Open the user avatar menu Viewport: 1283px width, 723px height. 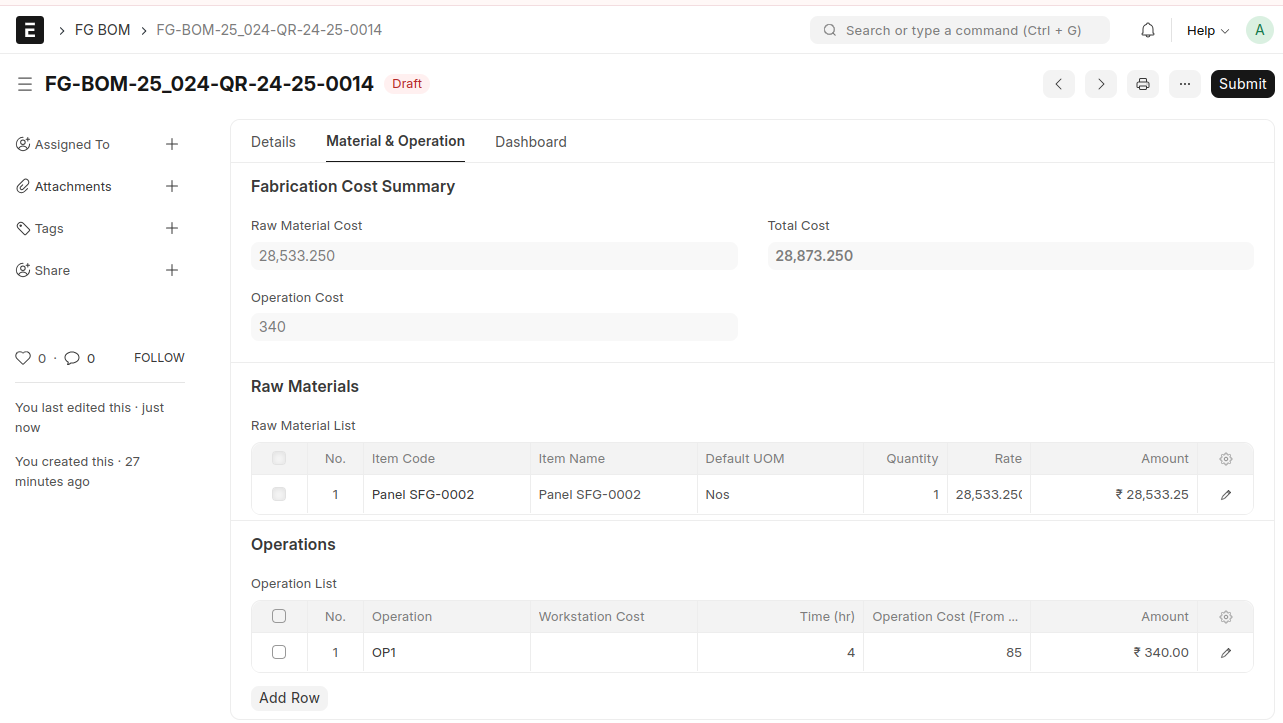1259,31
